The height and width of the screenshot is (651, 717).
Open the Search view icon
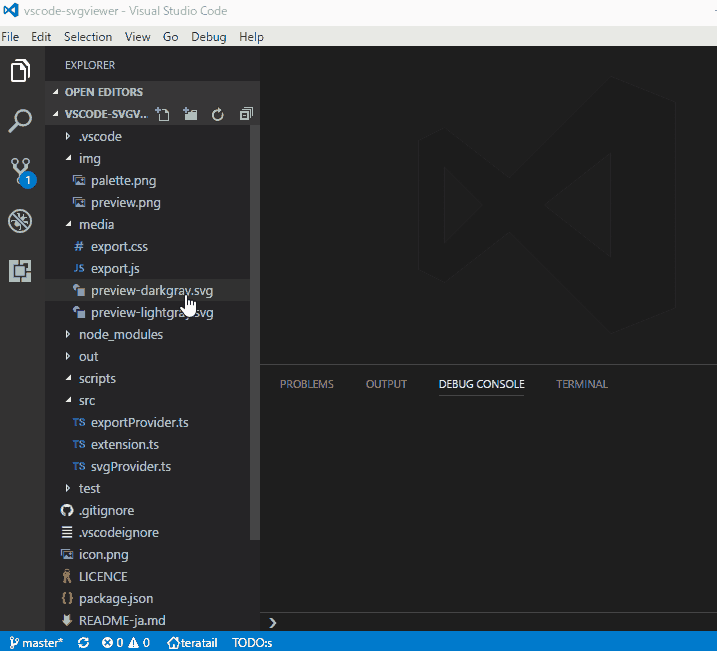click(21, 121)
